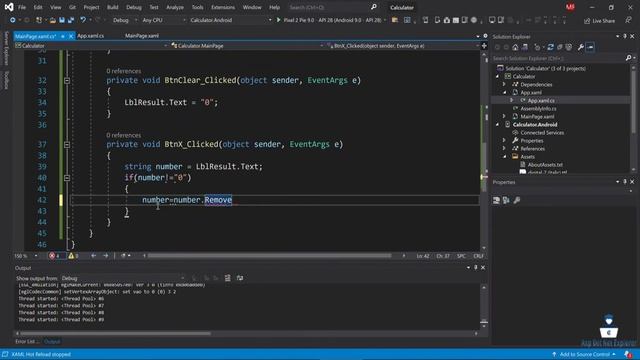640x360 pixels.
Task: Collapse the Calculator.Android project node
Action: click(x=498, y=124)
